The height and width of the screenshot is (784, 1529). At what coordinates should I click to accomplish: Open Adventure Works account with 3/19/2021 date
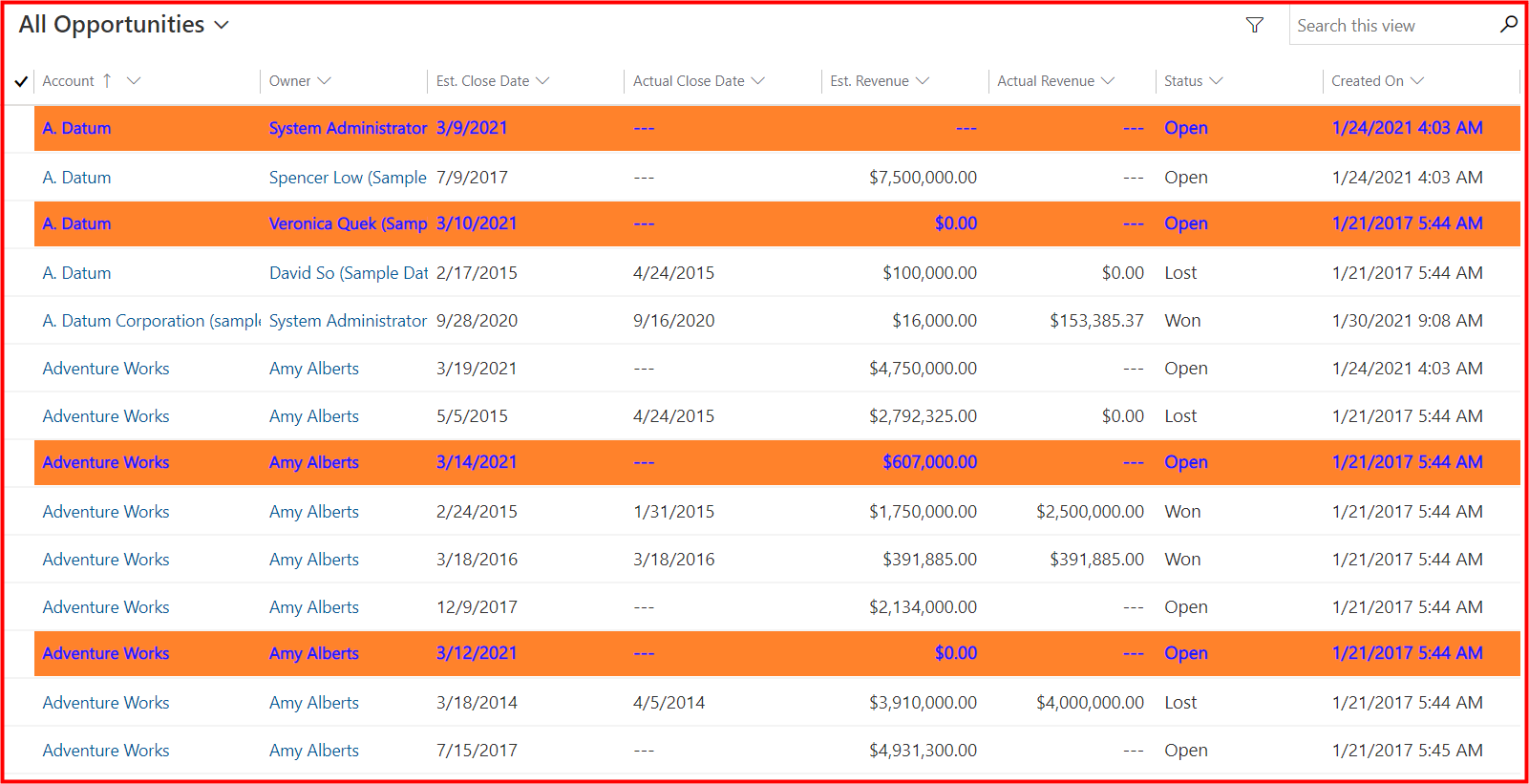[x=106, y=369]
